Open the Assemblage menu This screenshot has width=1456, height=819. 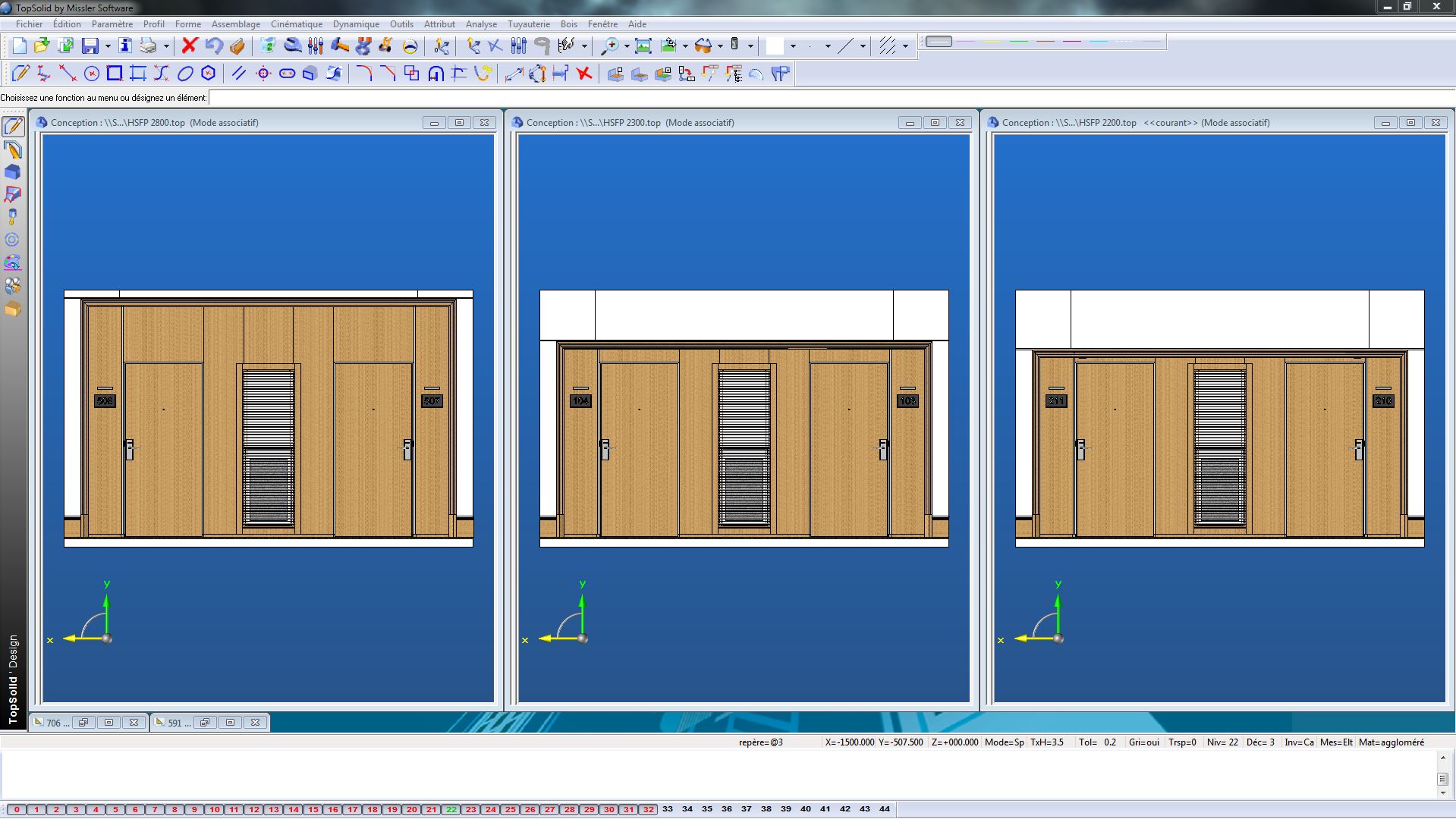coord(236,24)
